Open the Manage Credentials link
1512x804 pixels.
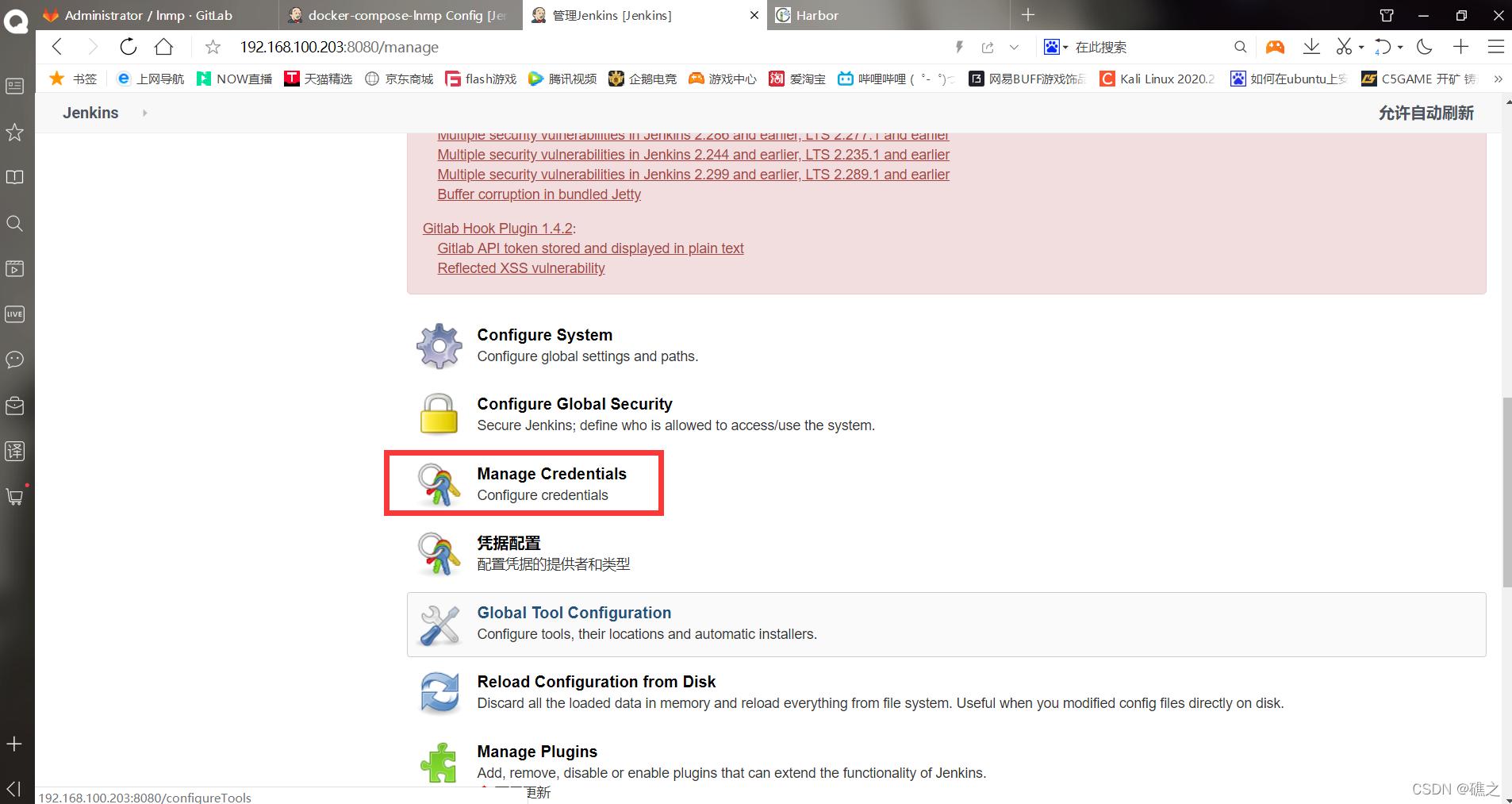[551, 474]
